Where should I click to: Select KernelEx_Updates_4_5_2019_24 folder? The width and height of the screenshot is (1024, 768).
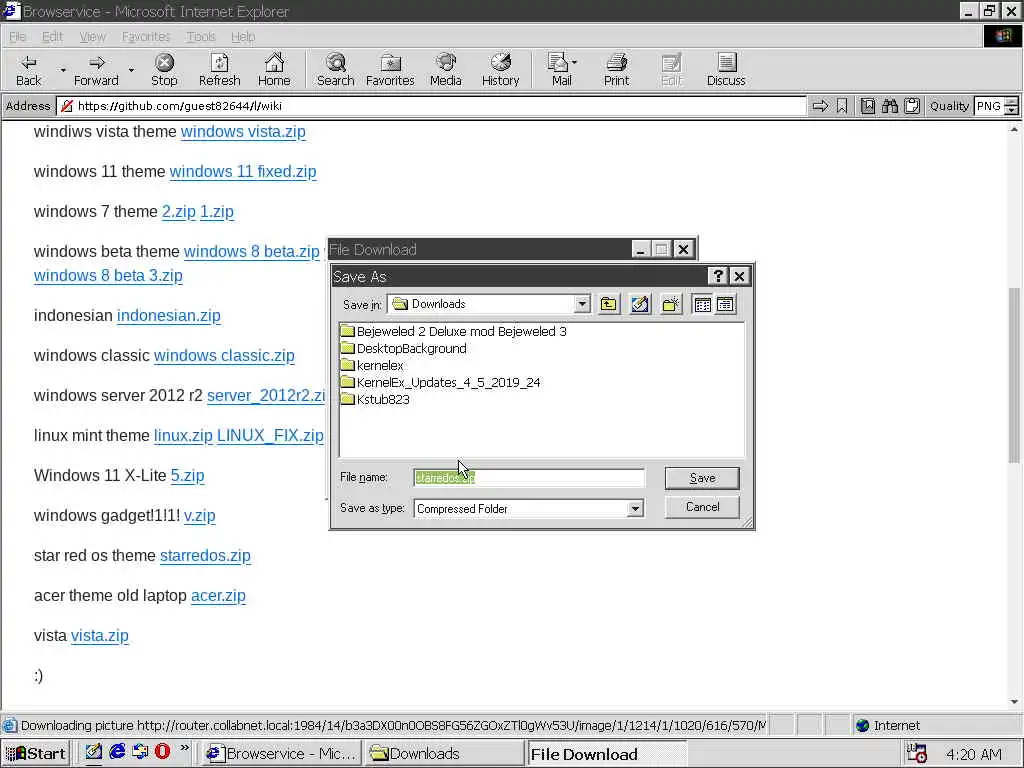tap(441, 382)
